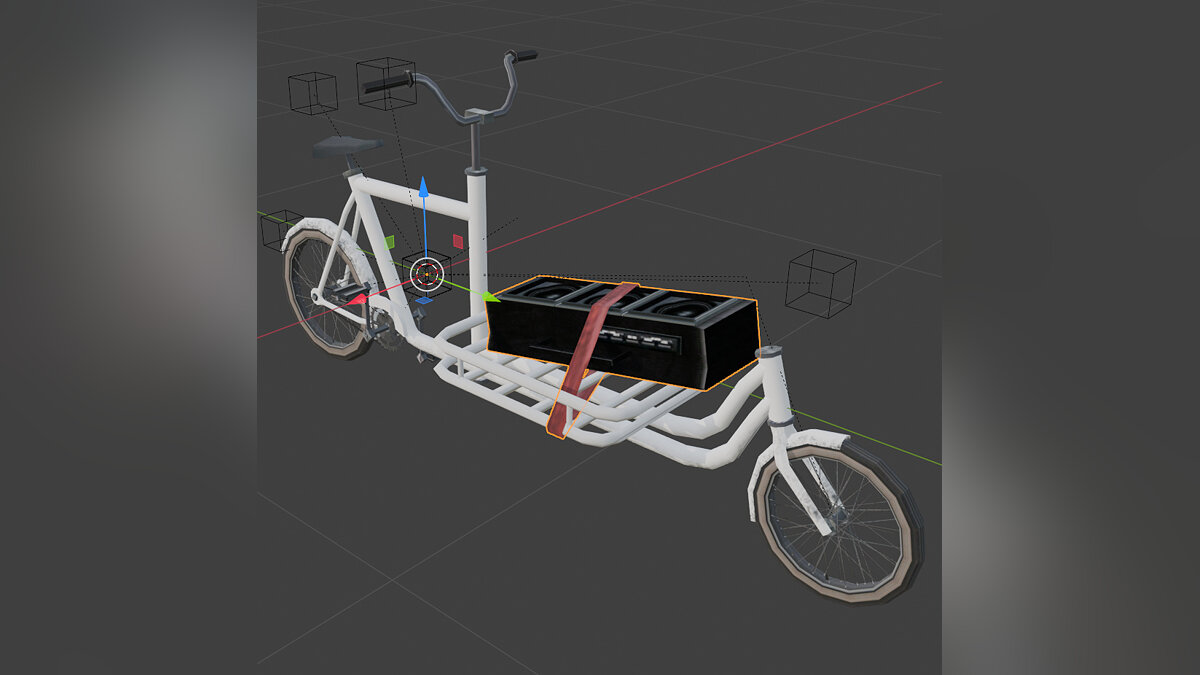Select the wireframe empty cube above the saddle
This screenshot has height=675, width=1200.
313,92
